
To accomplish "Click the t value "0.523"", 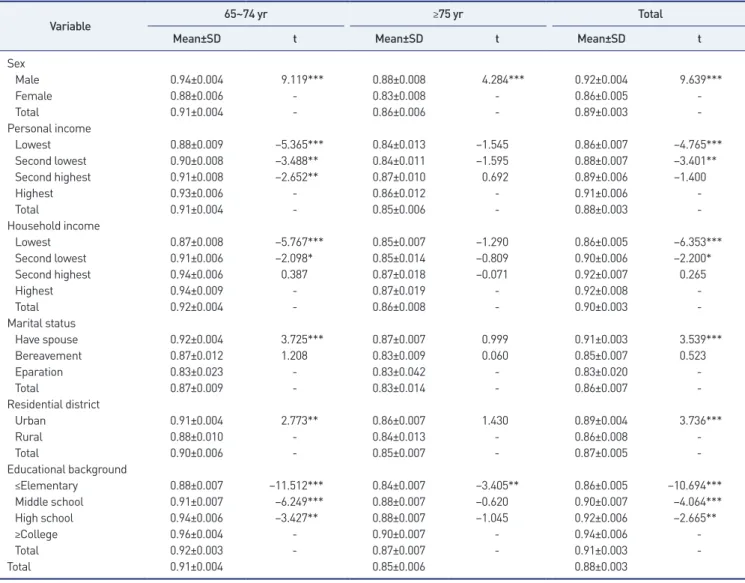I will (x=693, y=355).
